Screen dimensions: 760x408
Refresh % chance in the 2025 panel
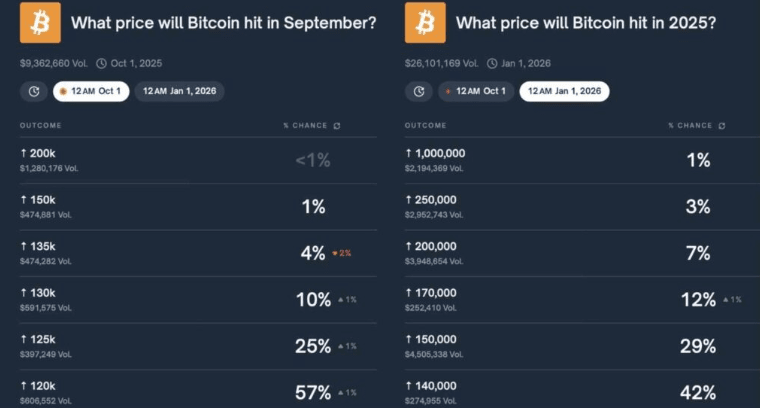[x=722, y=126]
